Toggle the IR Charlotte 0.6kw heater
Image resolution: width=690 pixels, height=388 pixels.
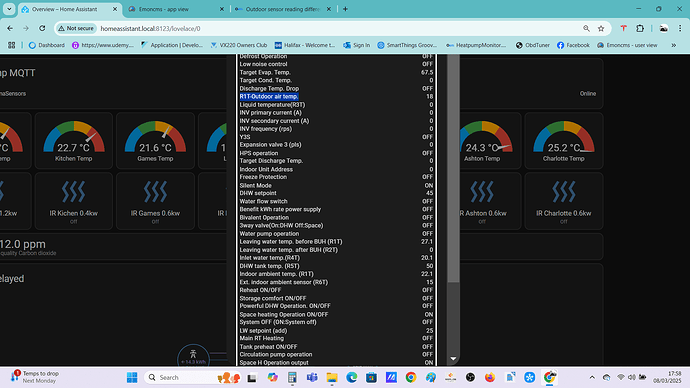tap(563, 201)
